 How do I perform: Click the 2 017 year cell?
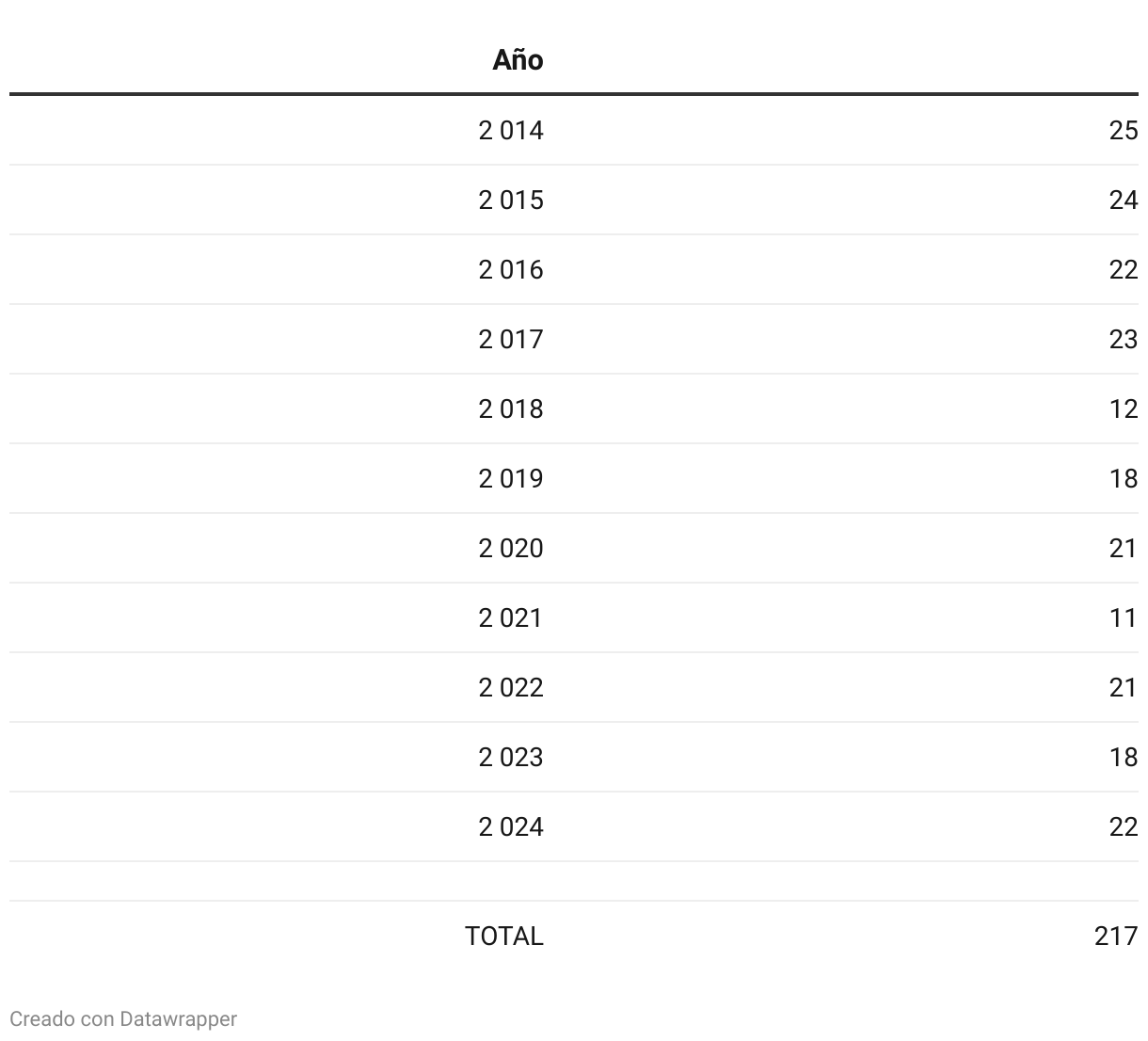tap(510, 339)
